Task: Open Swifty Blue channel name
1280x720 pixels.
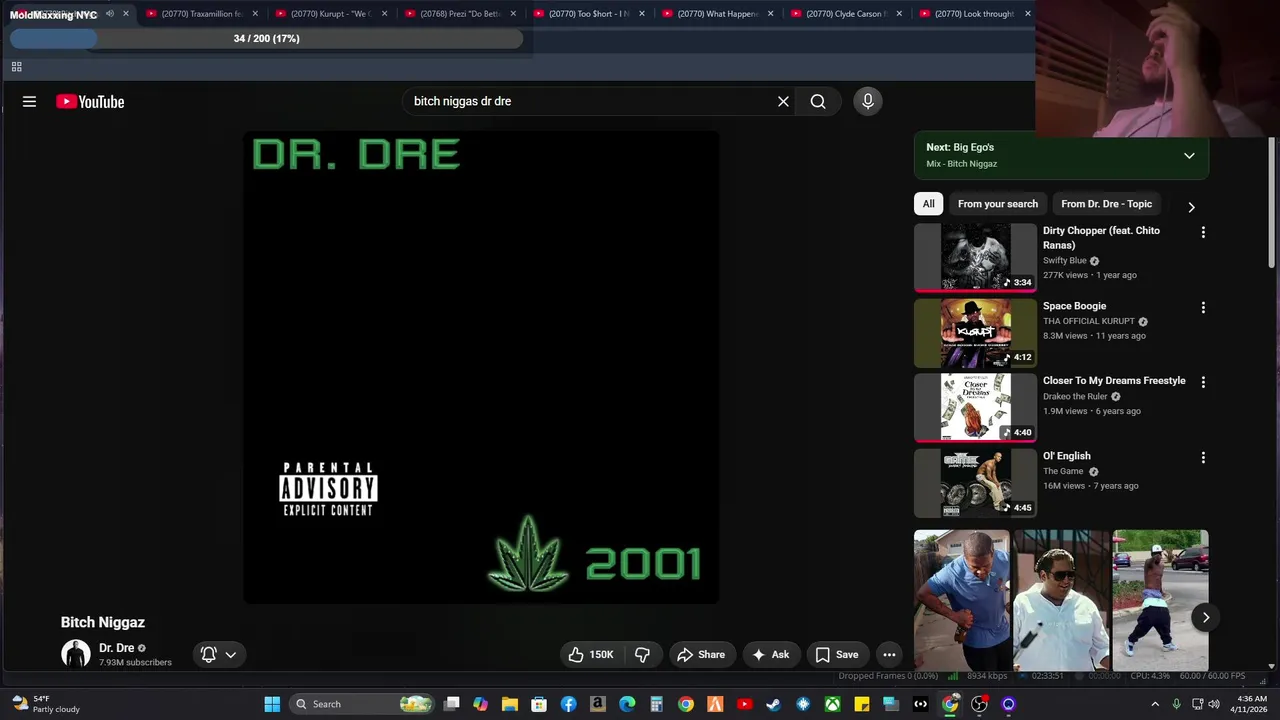Action: point(1065,261)
